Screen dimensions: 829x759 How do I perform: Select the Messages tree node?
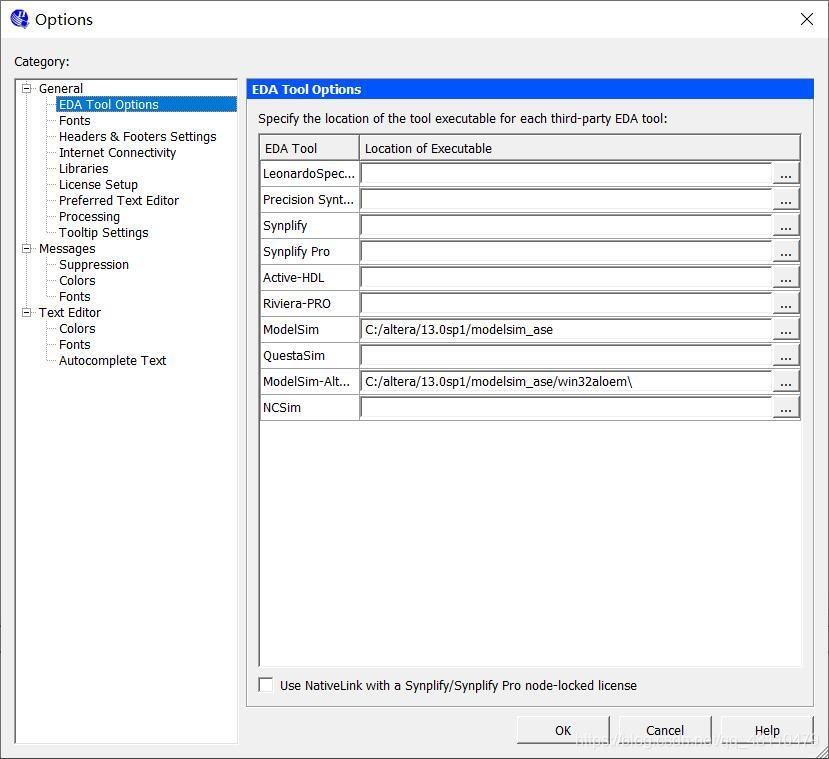[x=67, y=248]
